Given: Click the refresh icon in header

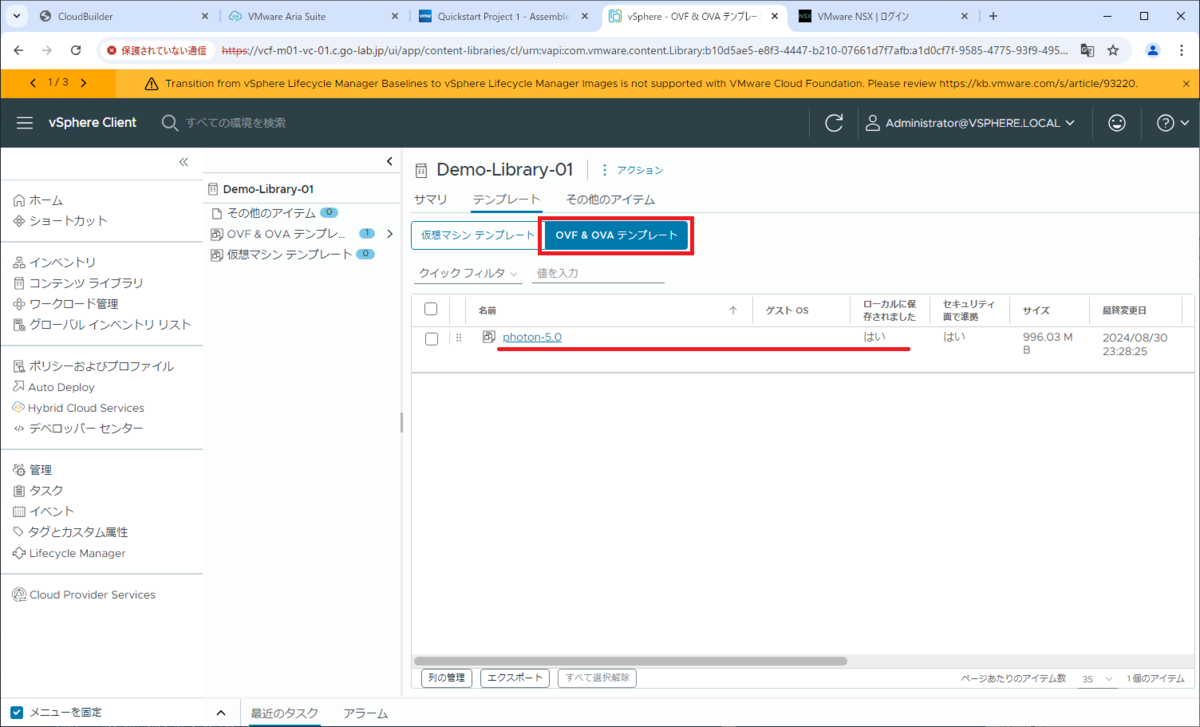Looking at the screenshot, I should click(833, 123).
